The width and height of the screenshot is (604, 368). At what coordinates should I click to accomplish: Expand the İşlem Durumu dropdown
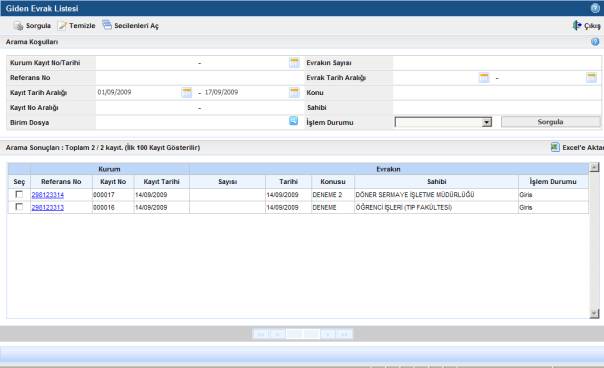[487, 123]
